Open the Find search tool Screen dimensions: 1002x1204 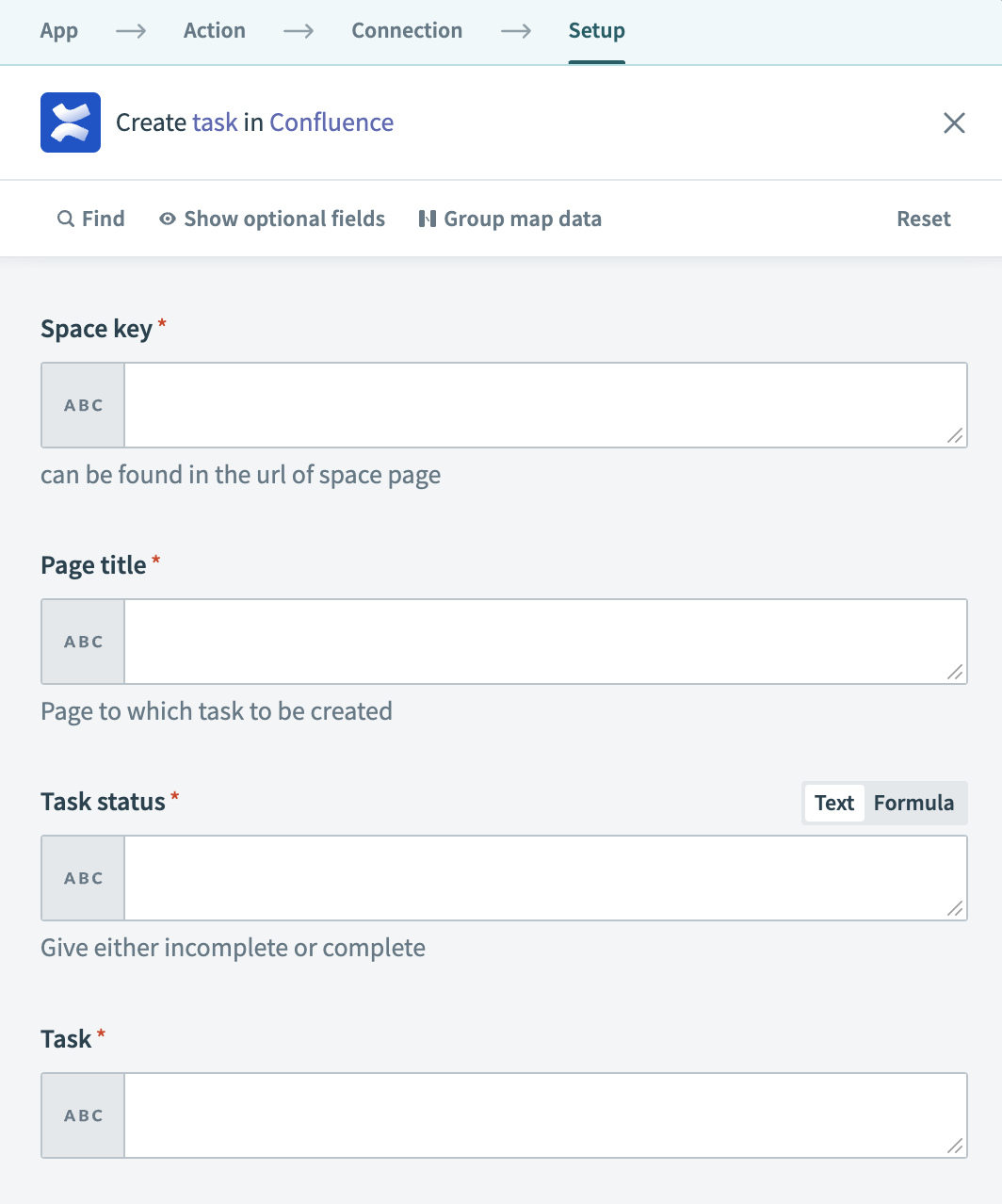[x=90, y=218]
